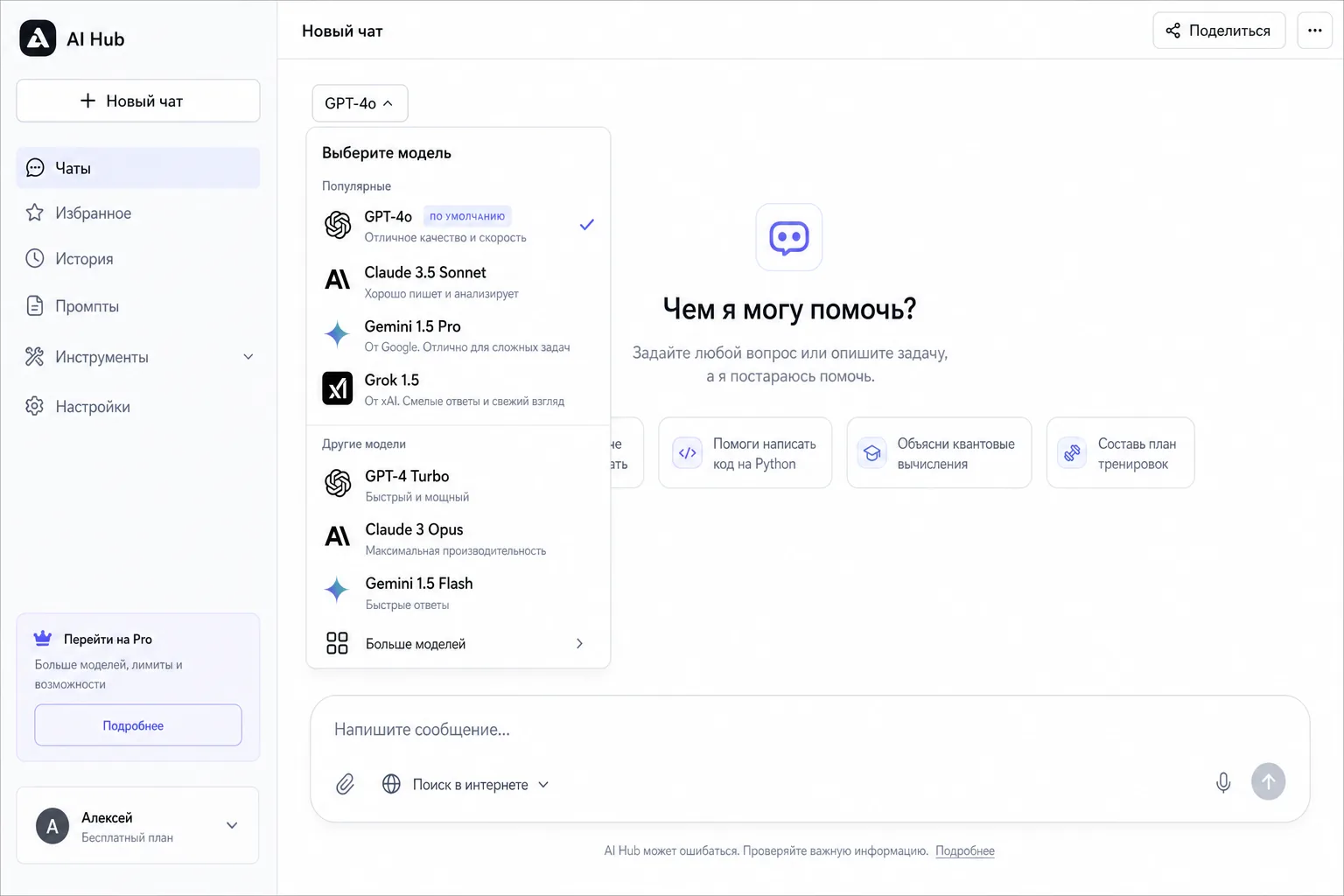The height and width of the screenshot is (896, 1344).
Task: Click the graduation cap icon on quantum card
Action: (872, 453)
